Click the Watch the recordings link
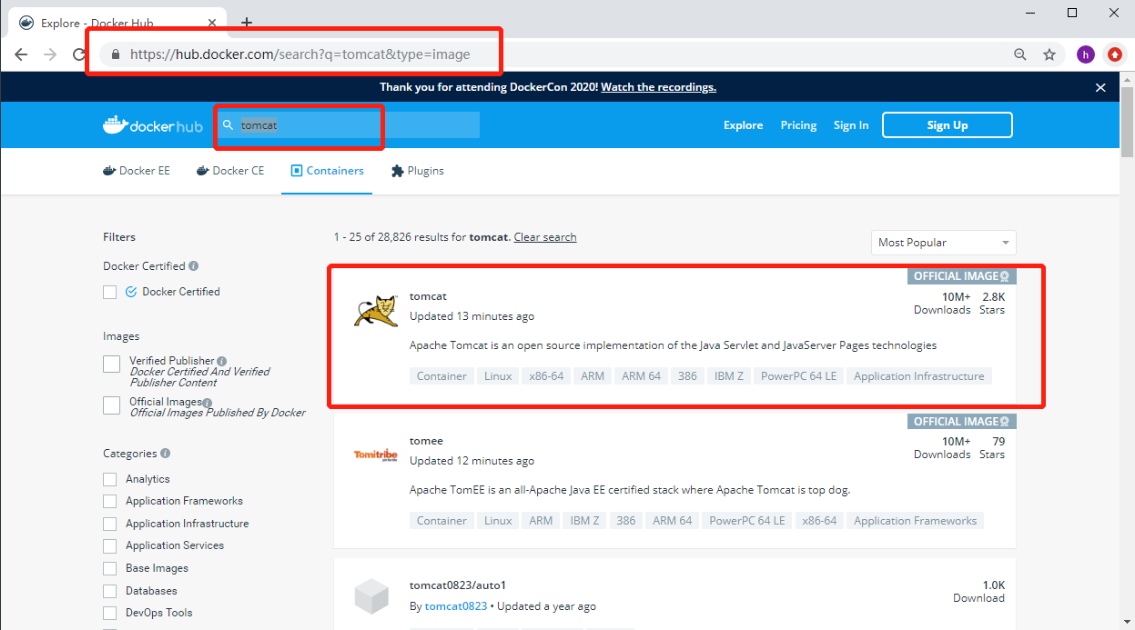The height and width of the screenshot is (630, 1135). click(659, 87)
